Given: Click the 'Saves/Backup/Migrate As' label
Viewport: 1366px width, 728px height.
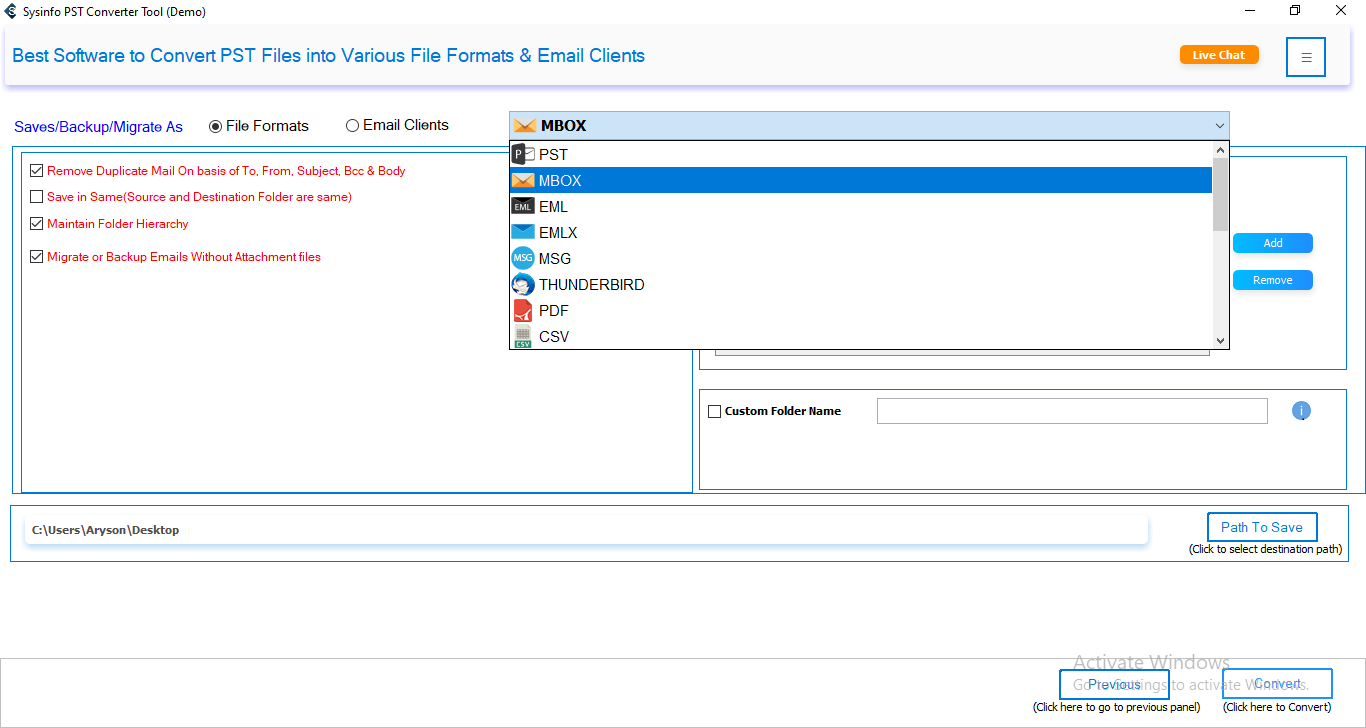Looking at the screenshot, I should pos(99,127).
